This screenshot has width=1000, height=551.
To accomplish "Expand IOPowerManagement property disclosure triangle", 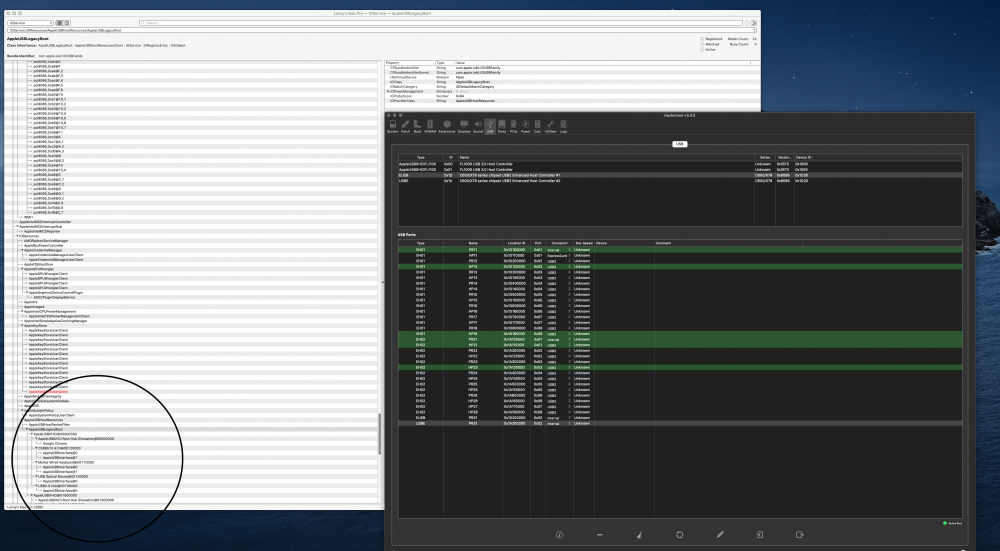I will click(x=388, y=91).
